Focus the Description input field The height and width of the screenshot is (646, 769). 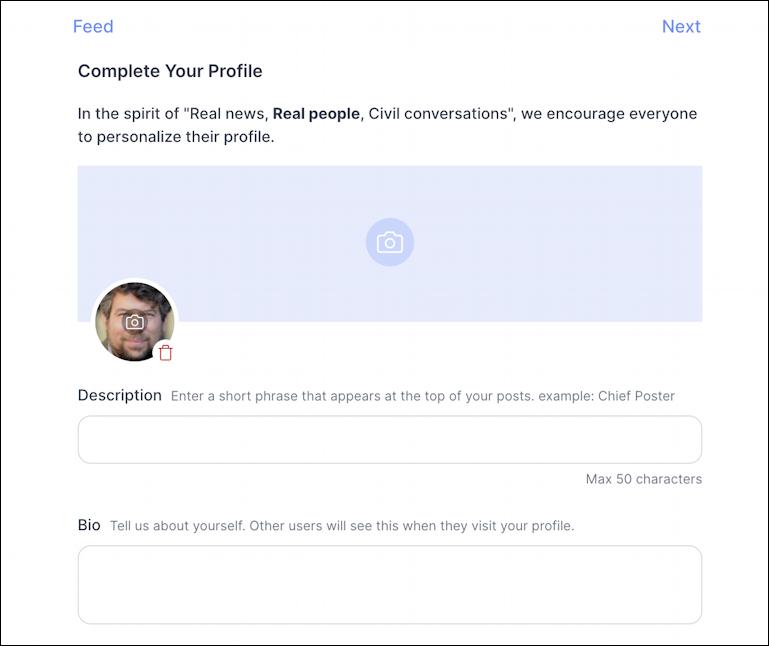coord(390,439)
